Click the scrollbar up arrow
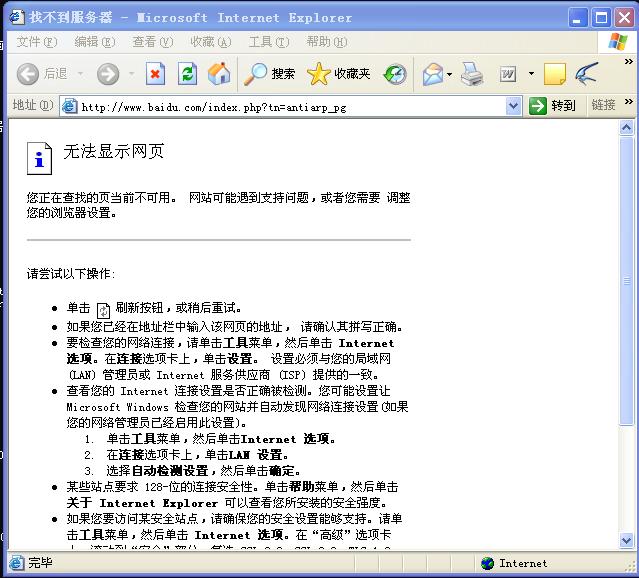 click(626, 128)
